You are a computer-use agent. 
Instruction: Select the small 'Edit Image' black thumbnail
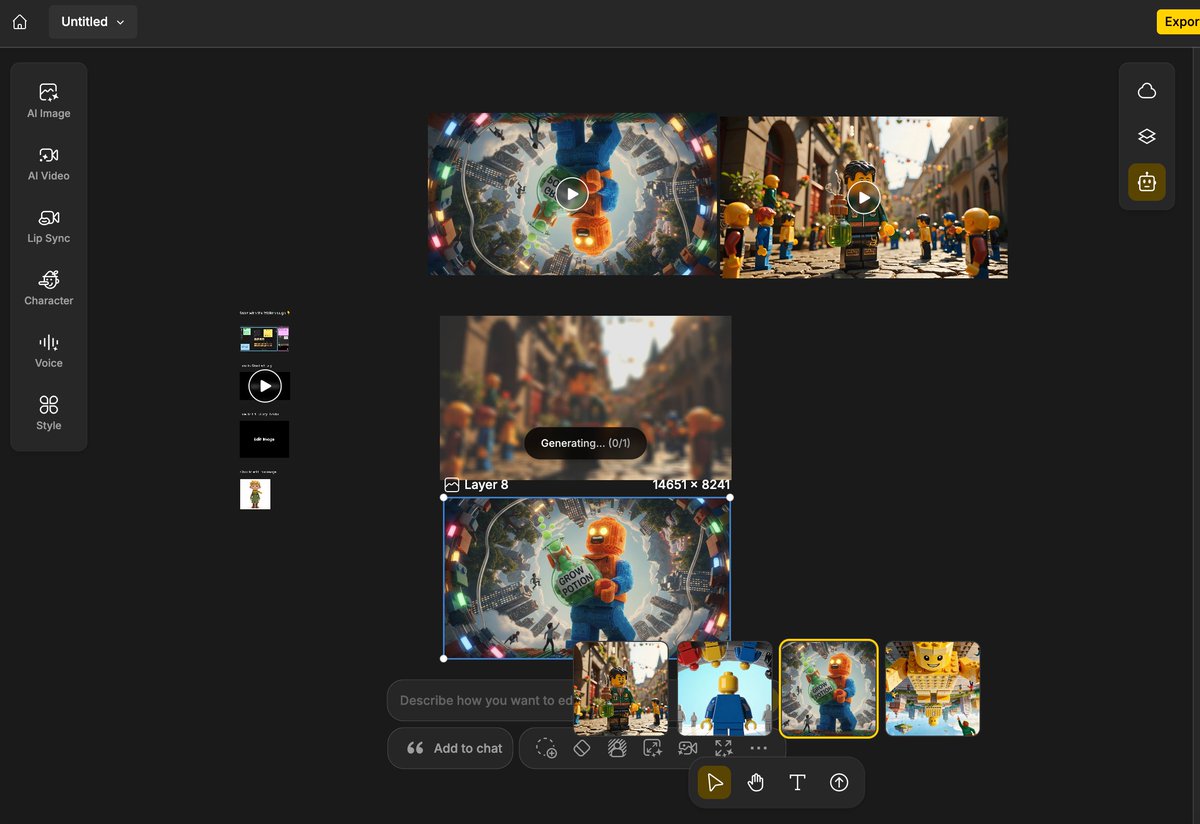pos(265,439)
